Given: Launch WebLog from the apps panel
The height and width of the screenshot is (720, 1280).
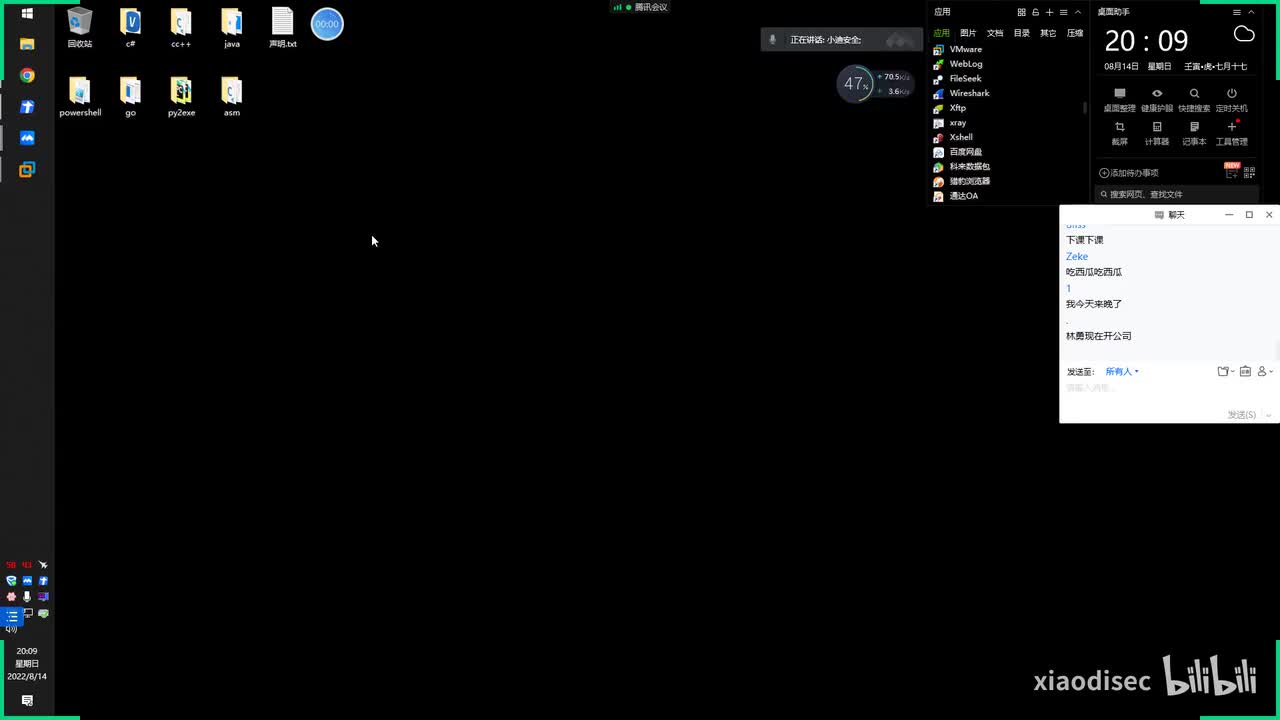Looking at the screenshot, I should coord(958,64).
